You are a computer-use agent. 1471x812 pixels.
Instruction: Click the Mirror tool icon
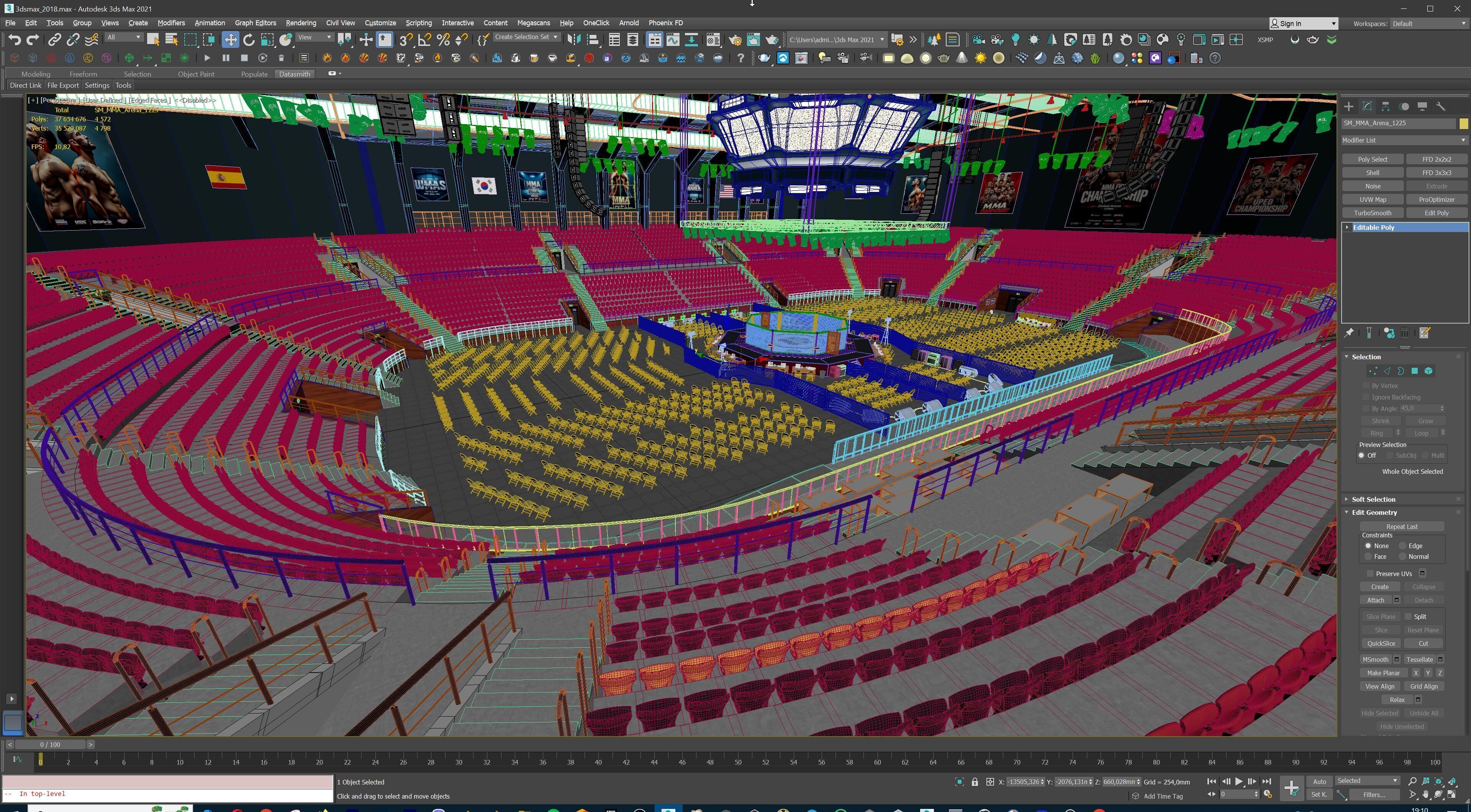[574, 39]
